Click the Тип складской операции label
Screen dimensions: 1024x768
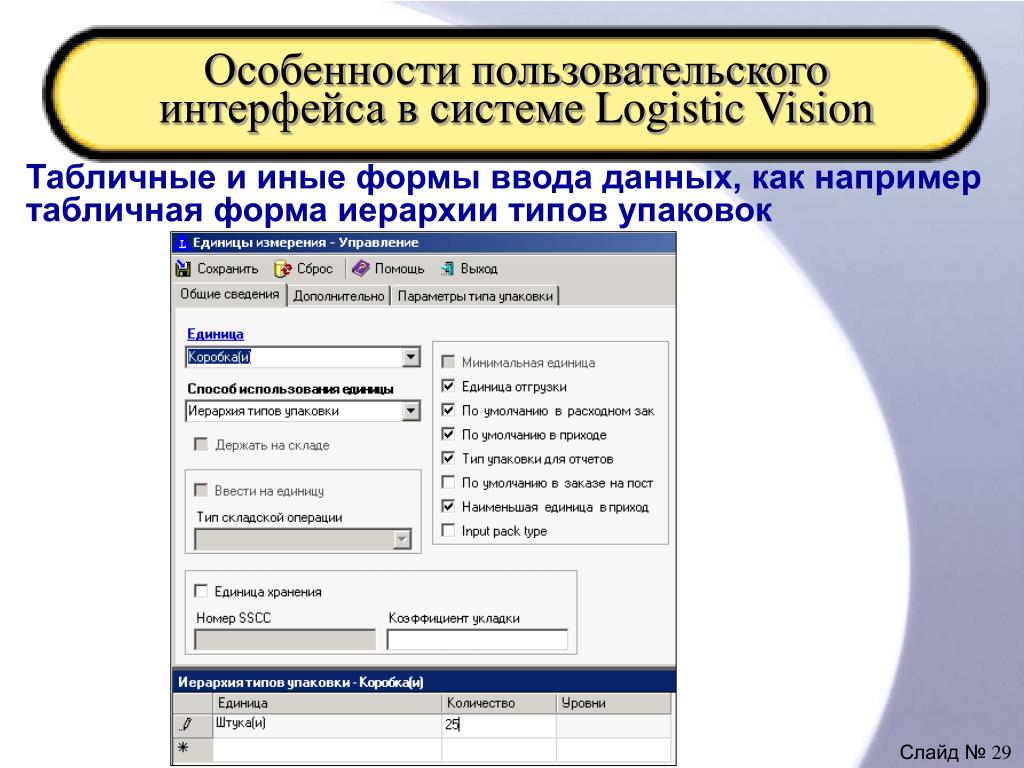(x=270, y=517)
